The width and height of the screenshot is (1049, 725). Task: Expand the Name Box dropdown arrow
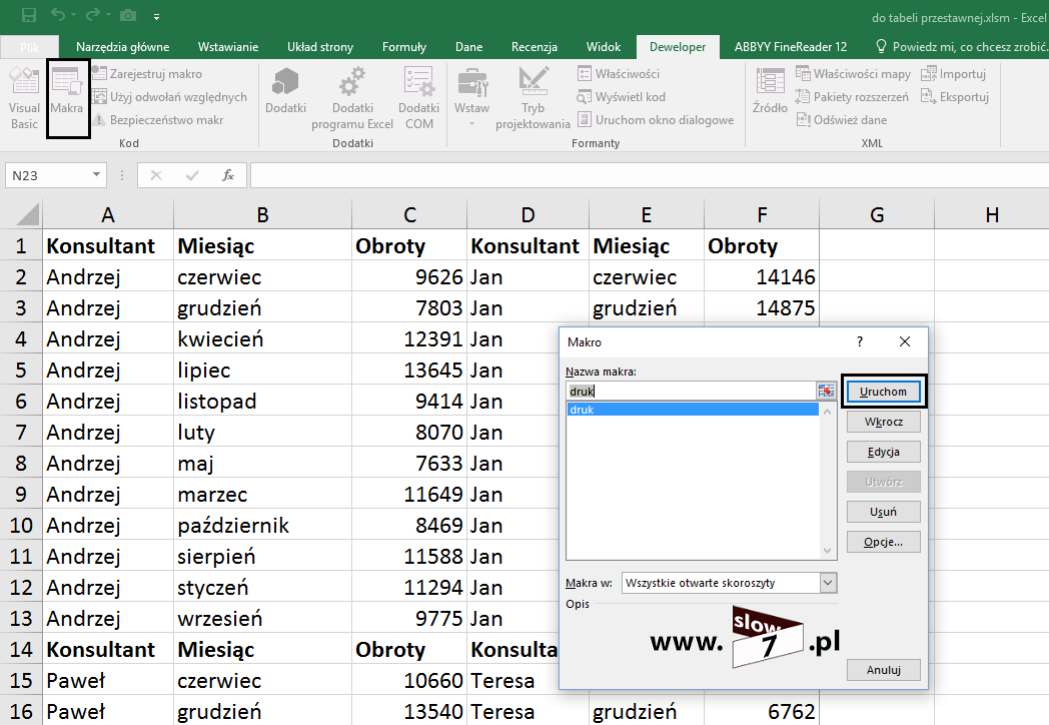(96, 175)
